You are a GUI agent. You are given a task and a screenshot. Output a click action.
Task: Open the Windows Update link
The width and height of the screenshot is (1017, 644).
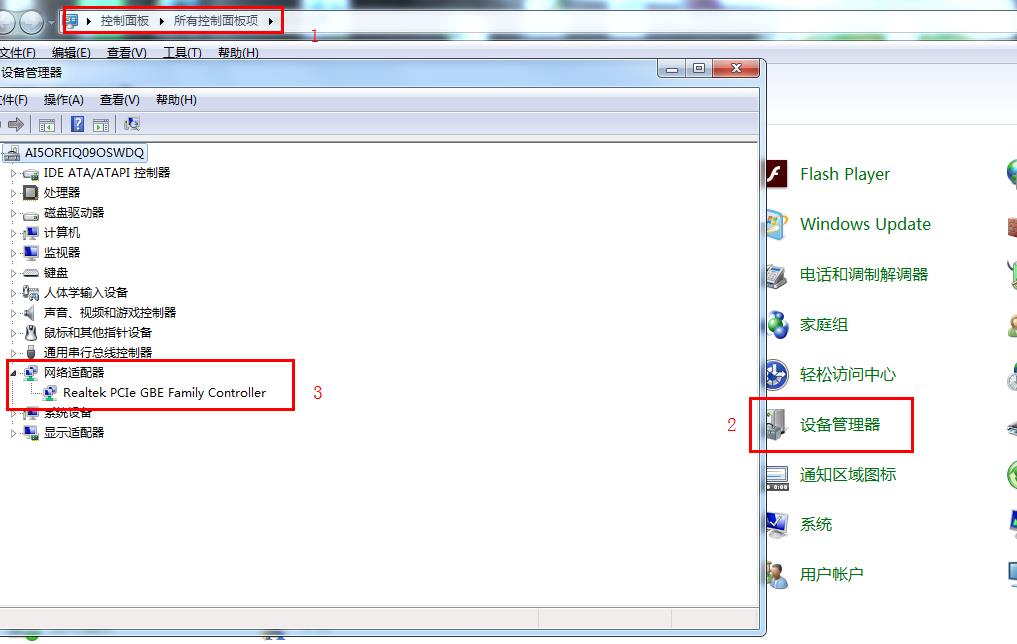pyautogui.click(x=865, y=224)
